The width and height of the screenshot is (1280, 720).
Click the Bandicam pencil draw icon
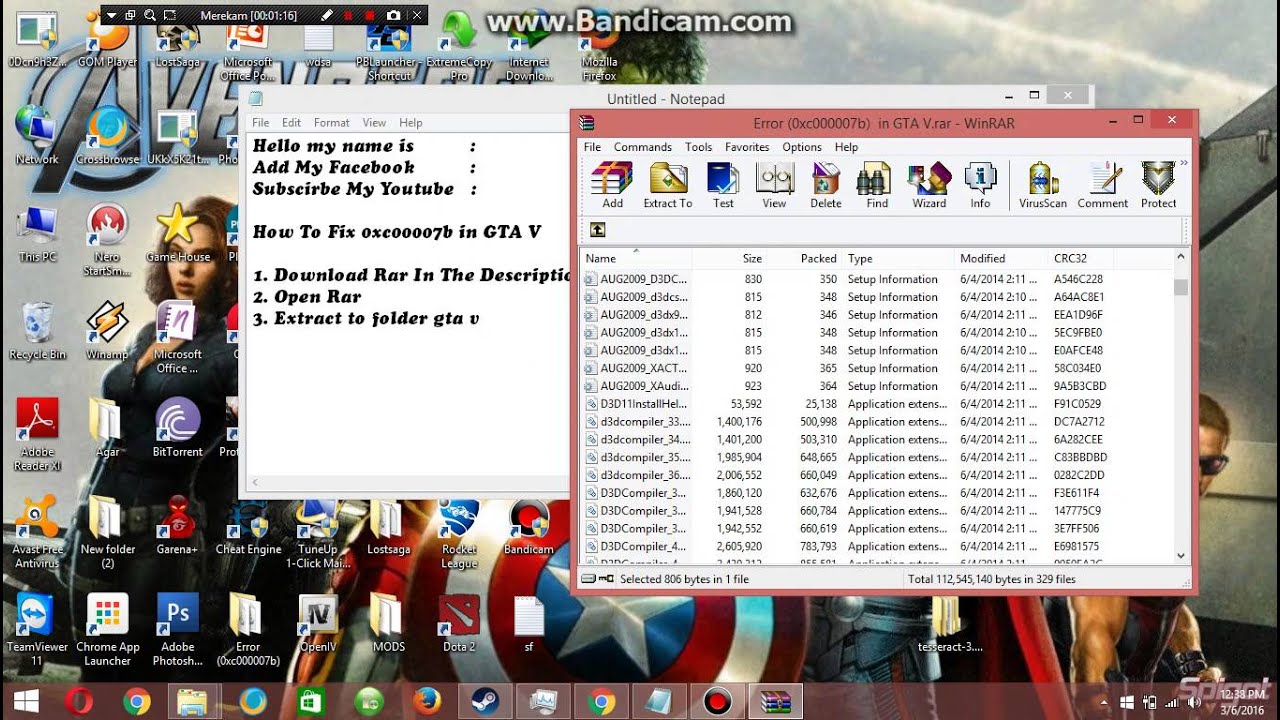coord(327,16)
